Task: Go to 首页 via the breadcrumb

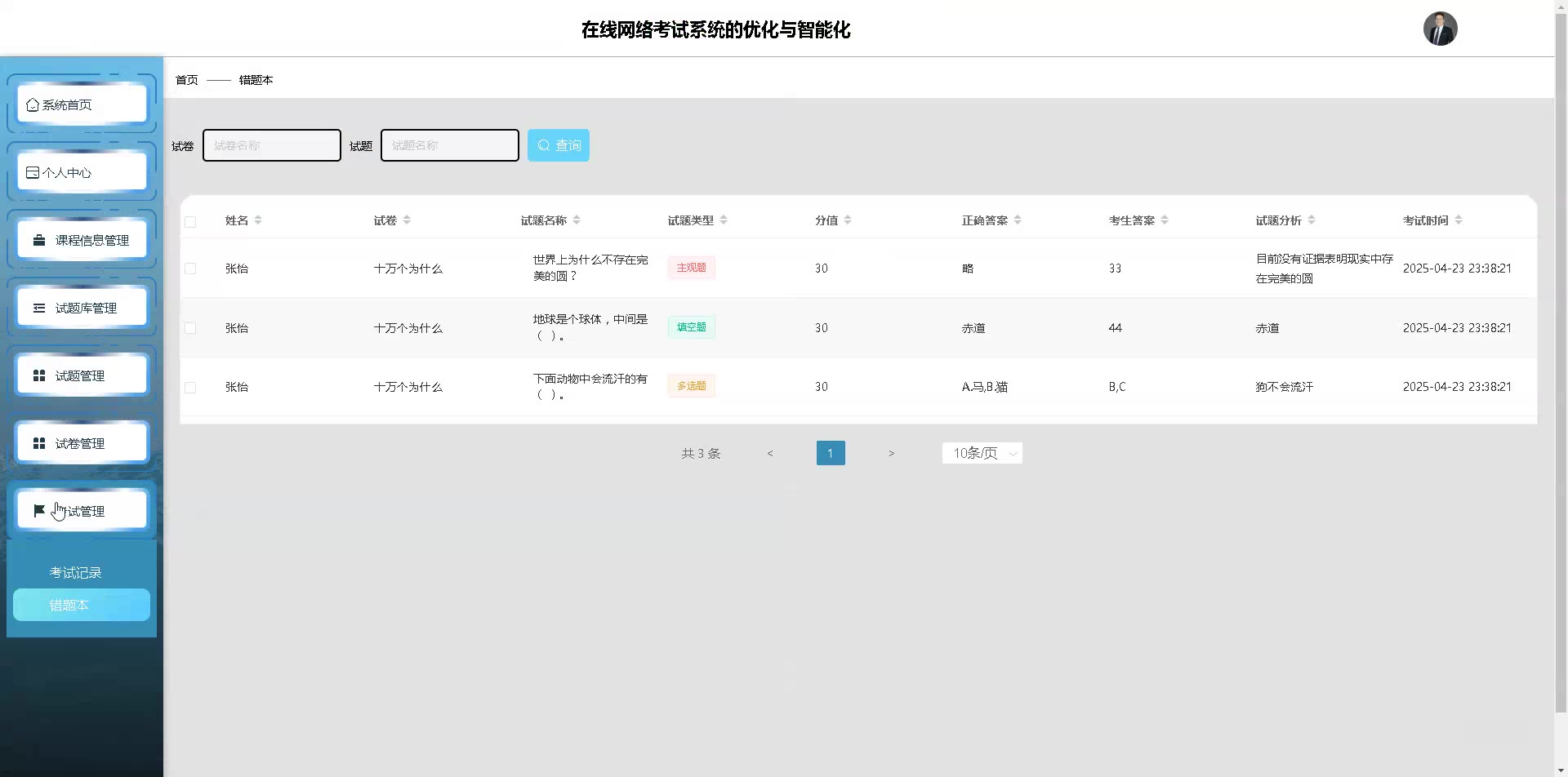Action: click(187, 80)
